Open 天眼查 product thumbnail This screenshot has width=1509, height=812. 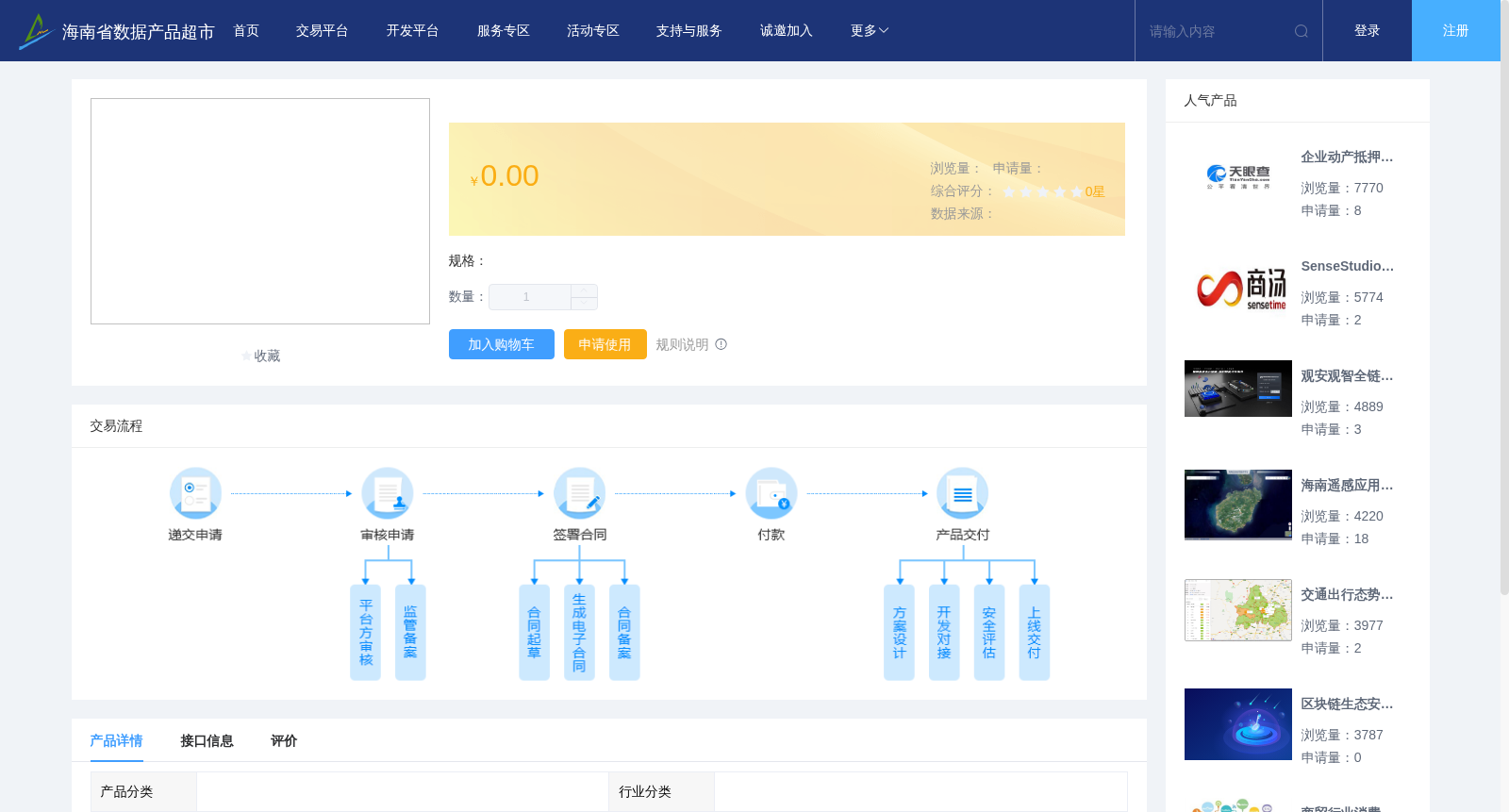tap(1238, 177)
